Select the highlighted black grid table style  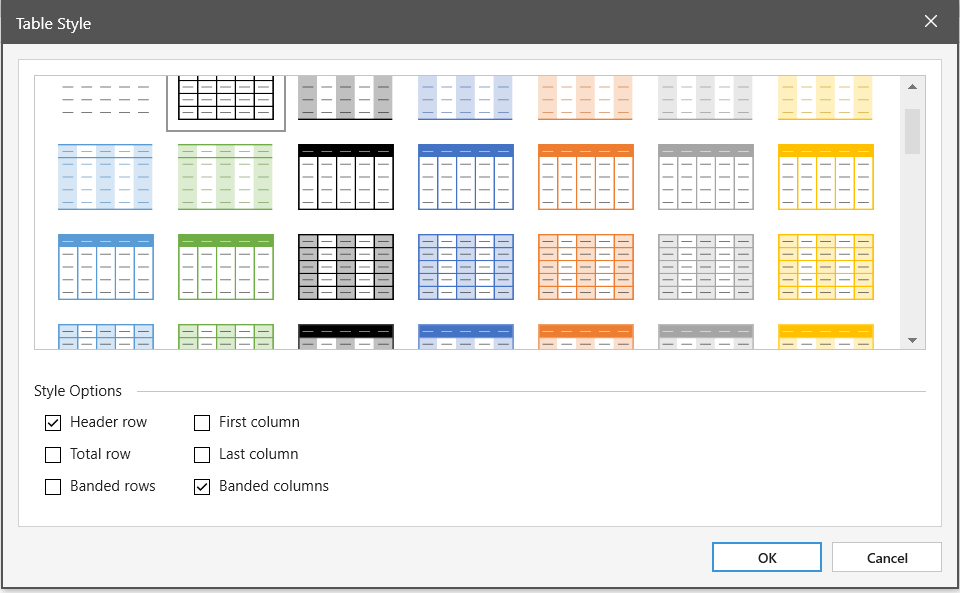pos(226,100)
